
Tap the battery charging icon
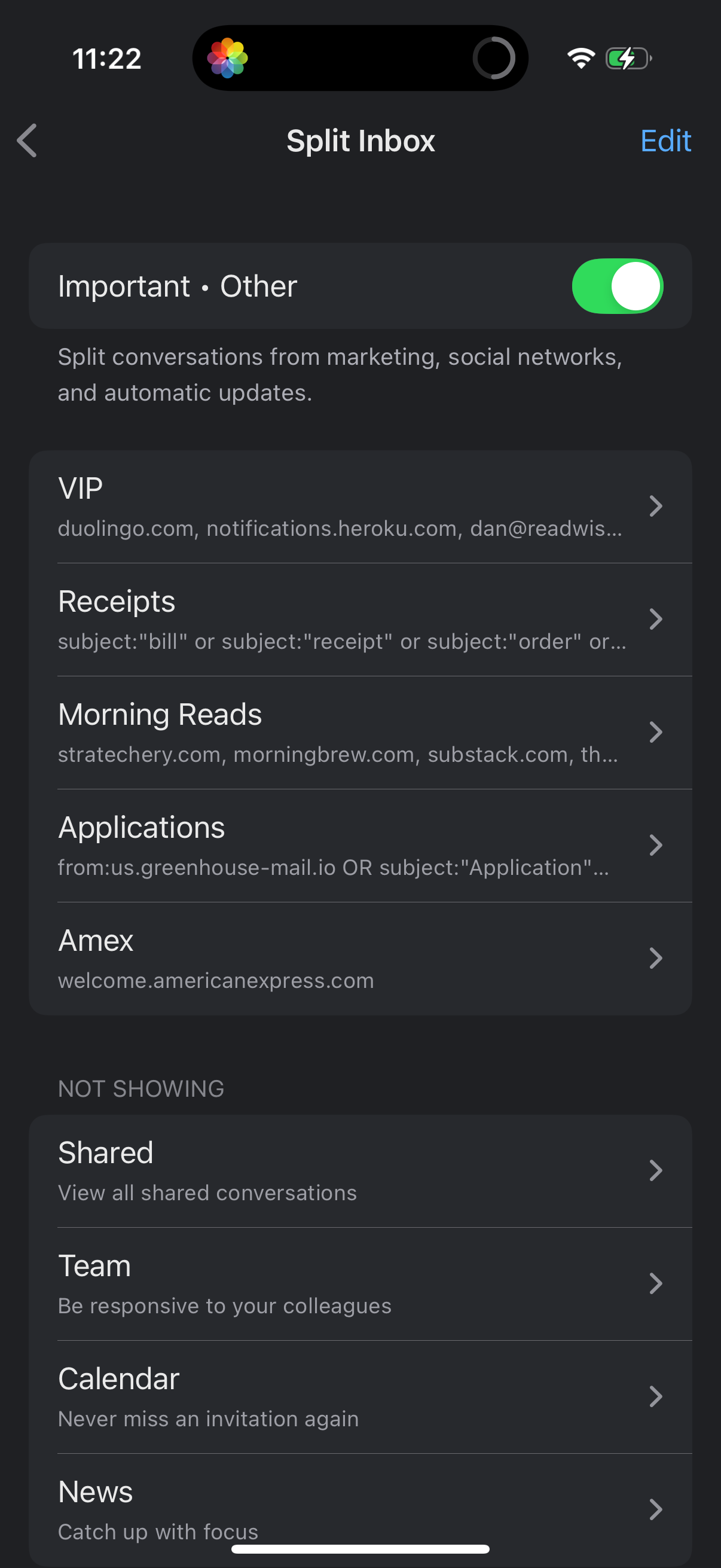628,59
